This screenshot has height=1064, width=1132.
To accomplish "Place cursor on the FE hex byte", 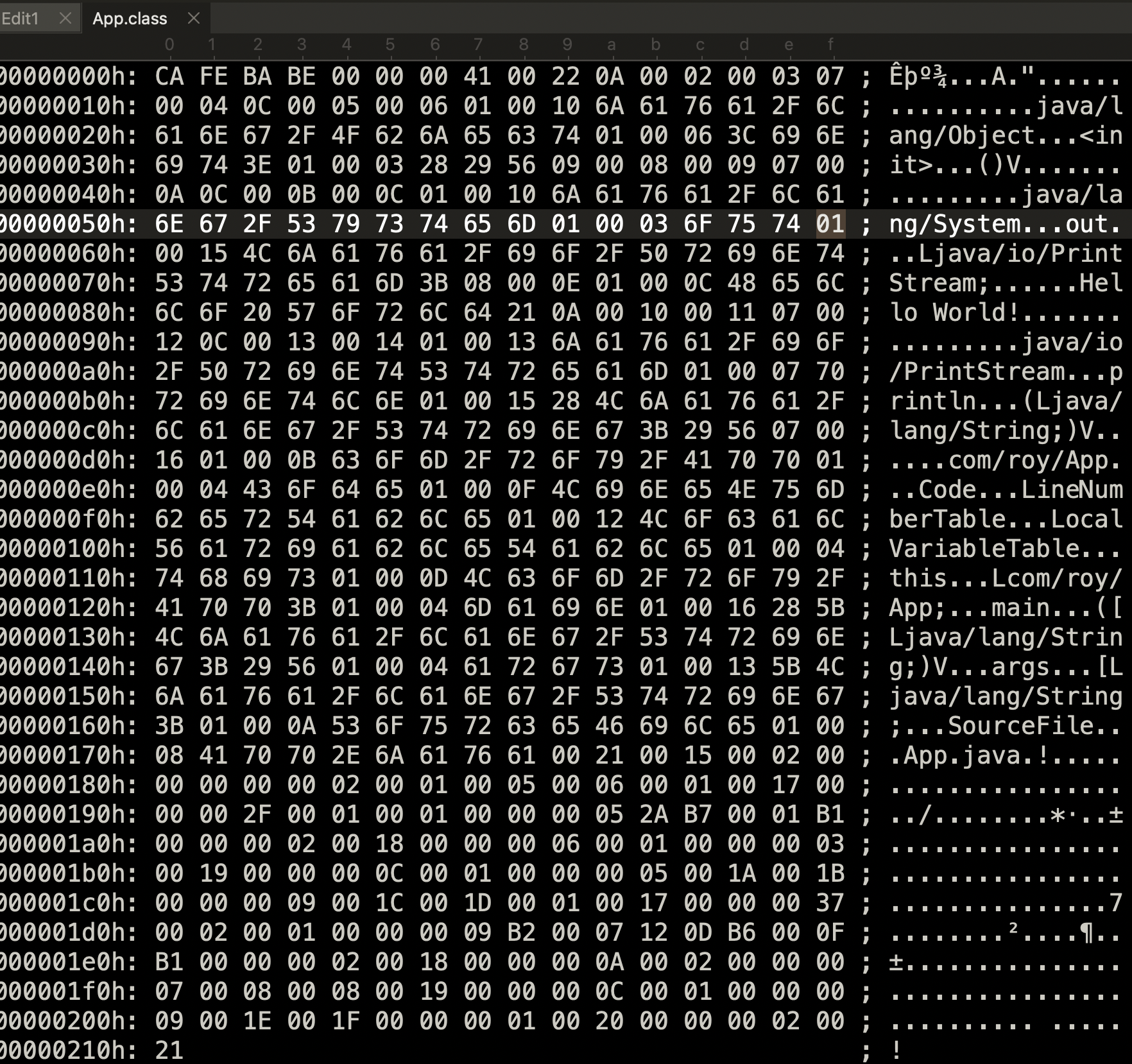I will tap(213, 76).
